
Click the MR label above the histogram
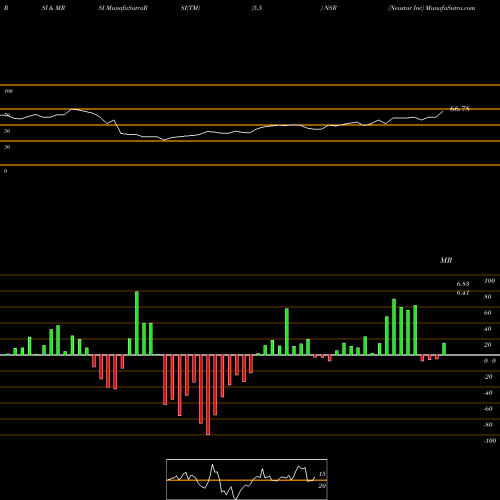(446, 260)
